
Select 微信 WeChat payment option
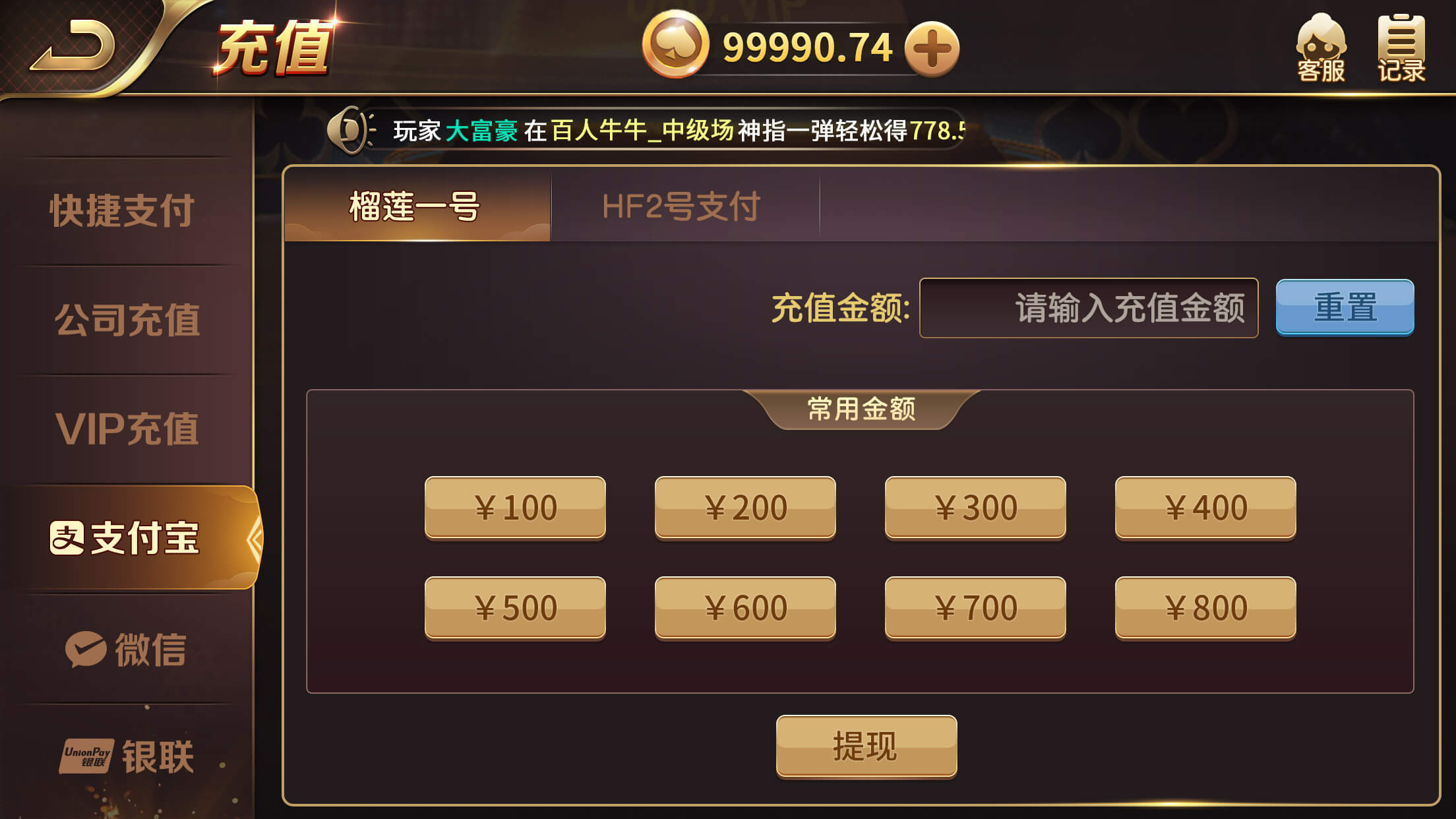[127, 650]
